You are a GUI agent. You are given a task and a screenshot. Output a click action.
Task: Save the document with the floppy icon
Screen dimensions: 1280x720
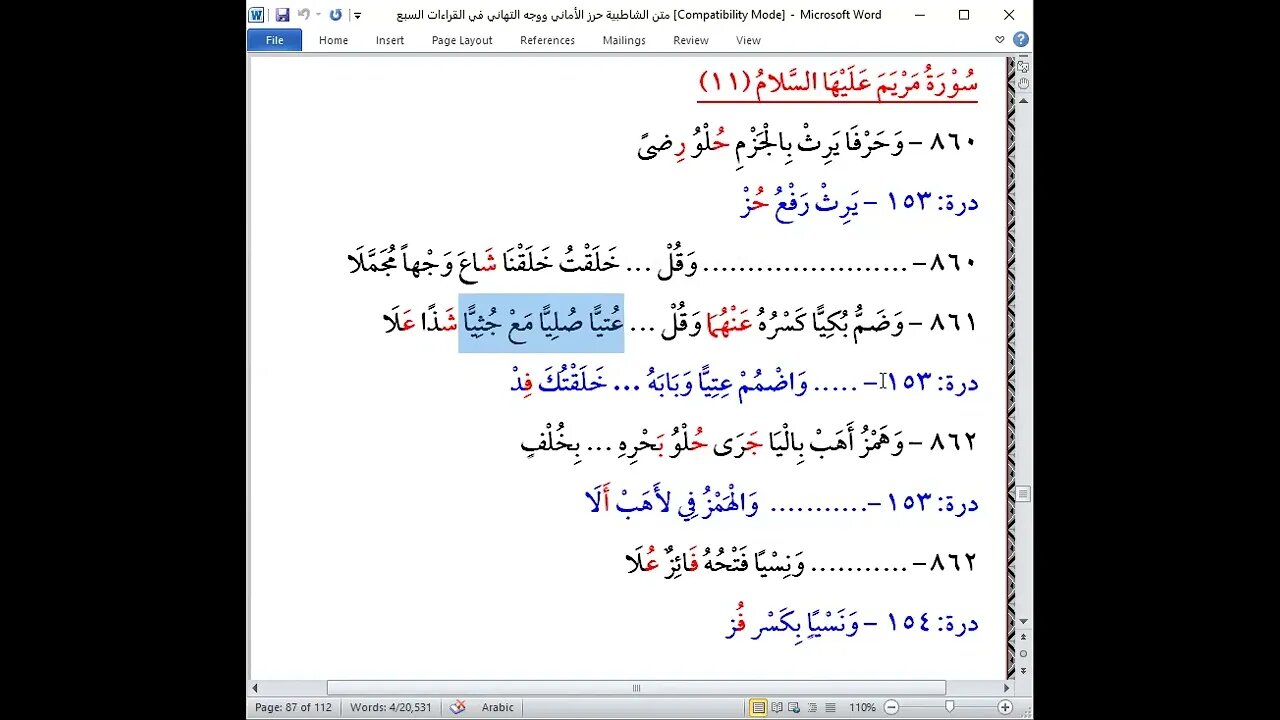coord(282,15)
